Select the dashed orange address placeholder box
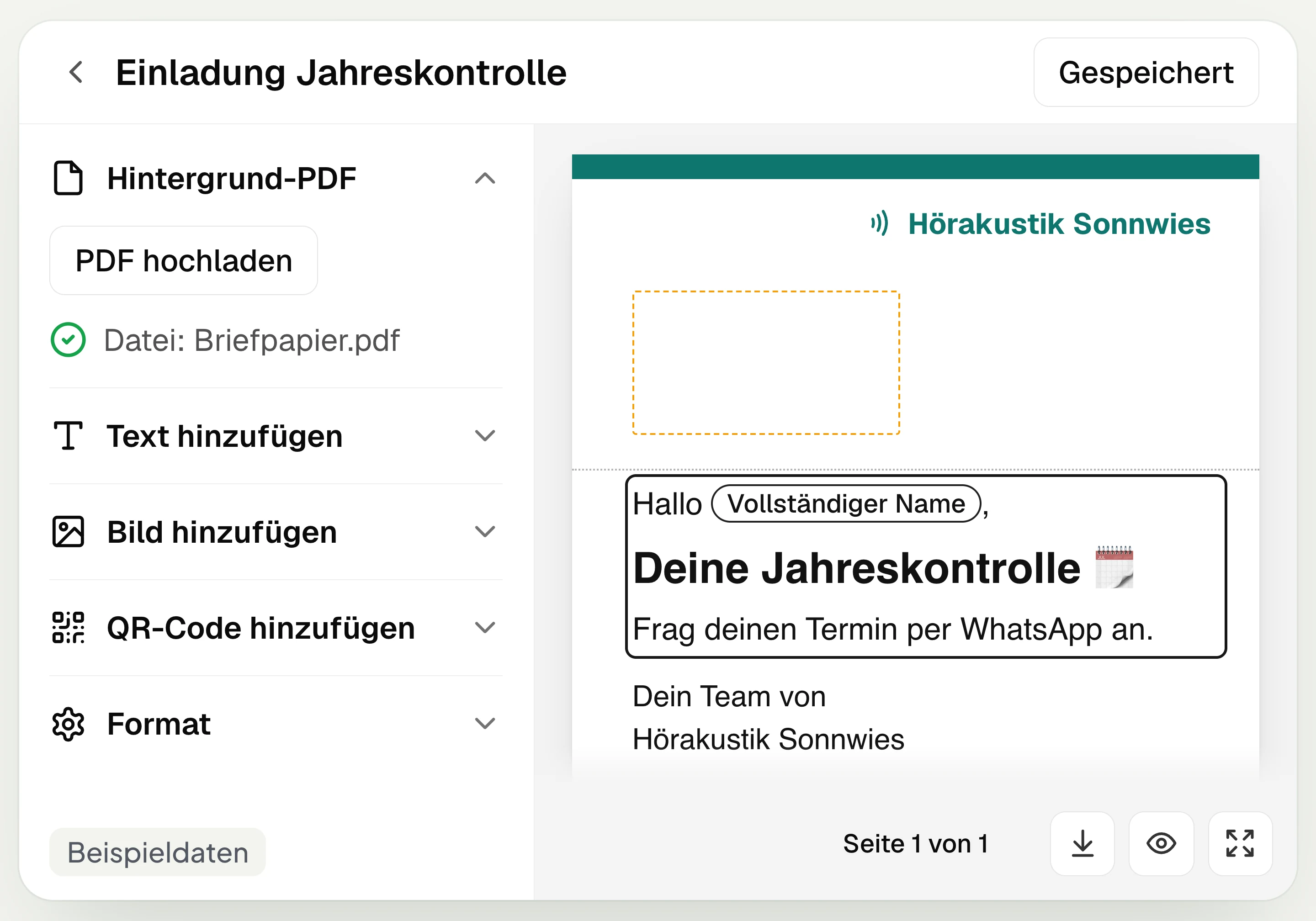 766,363
